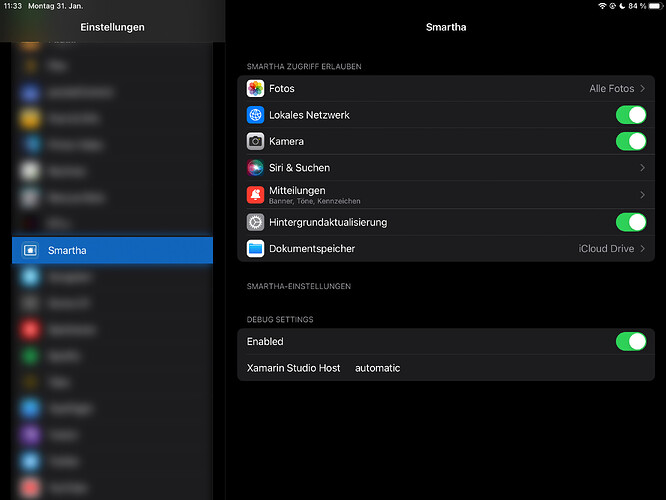Tap the Kamera icon
Image resolution: width=666 pixels, height=500 pixels.
point(256,142)
